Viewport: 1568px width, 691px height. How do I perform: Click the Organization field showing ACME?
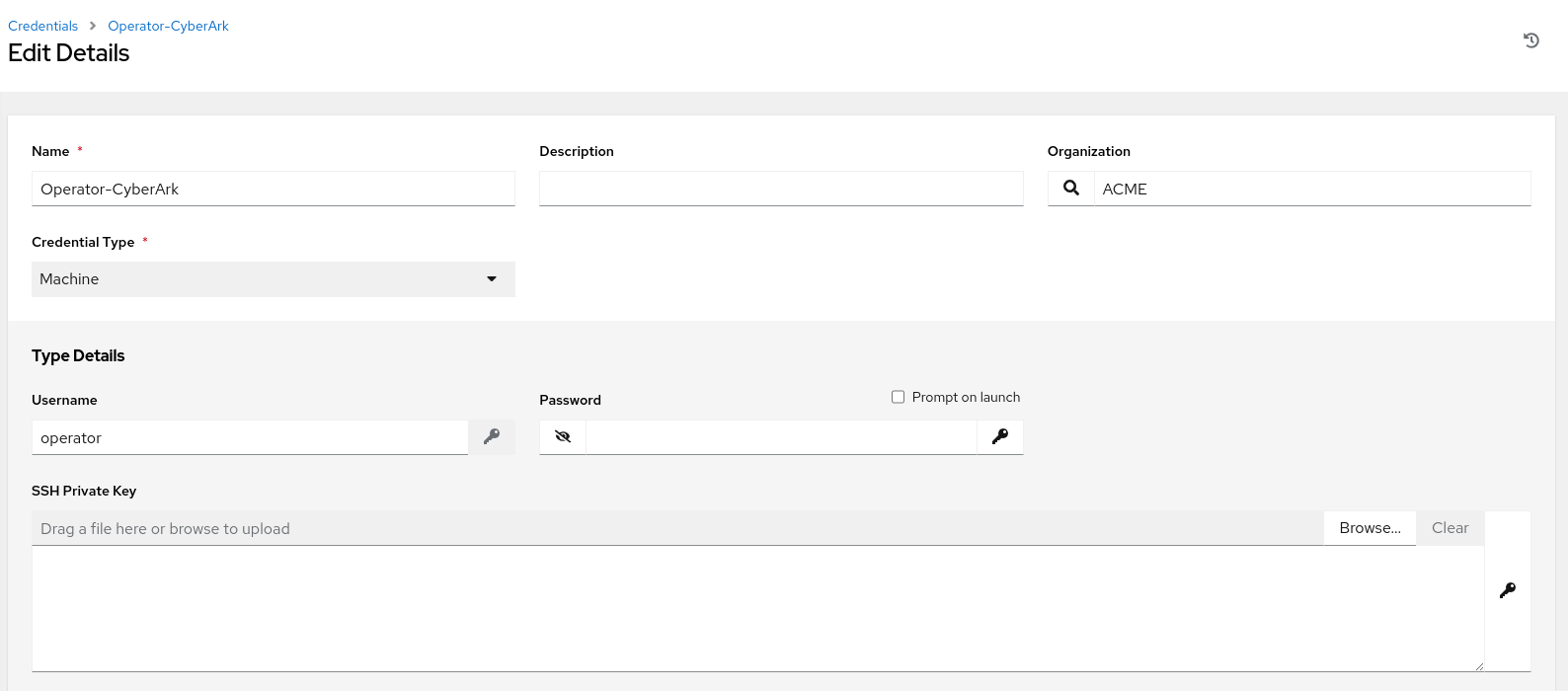pyautogui.click(x=1311, y=189)
